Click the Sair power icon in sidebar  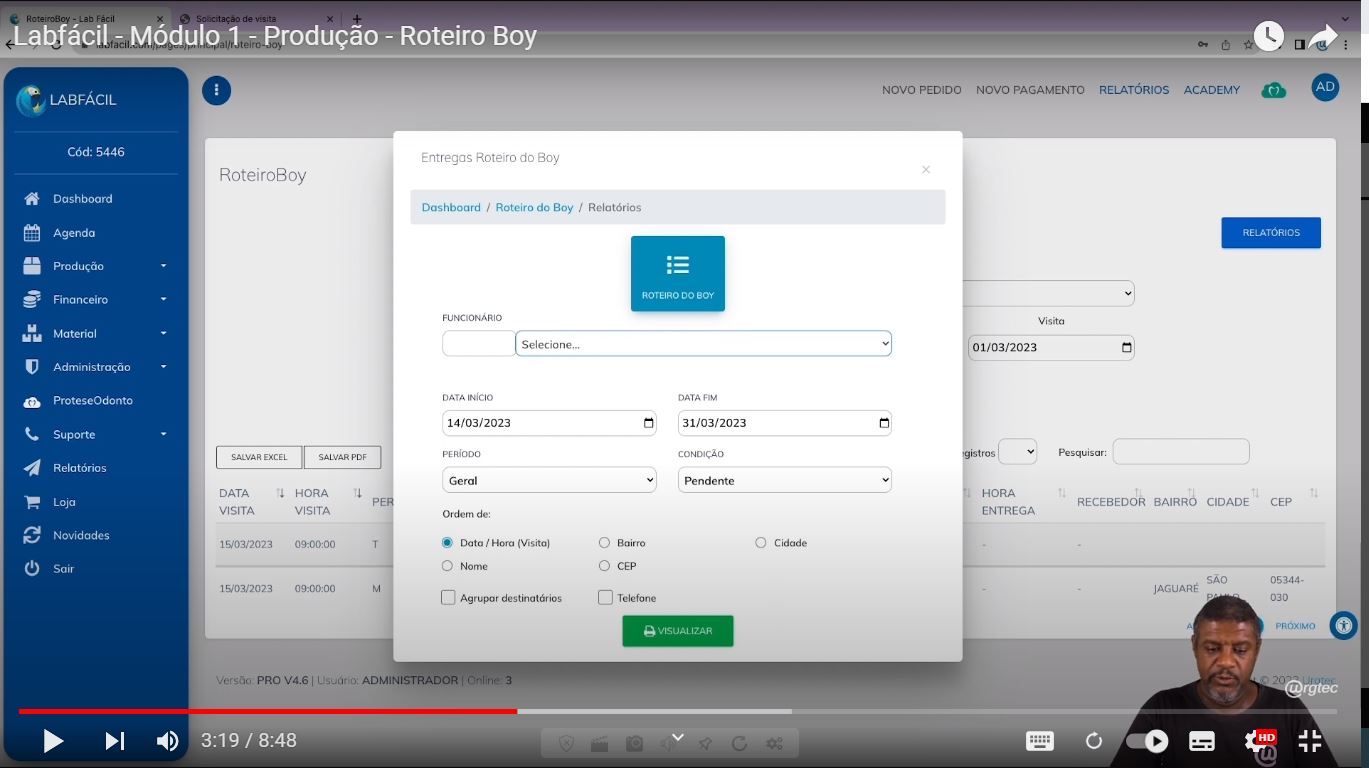coord(32,568)
